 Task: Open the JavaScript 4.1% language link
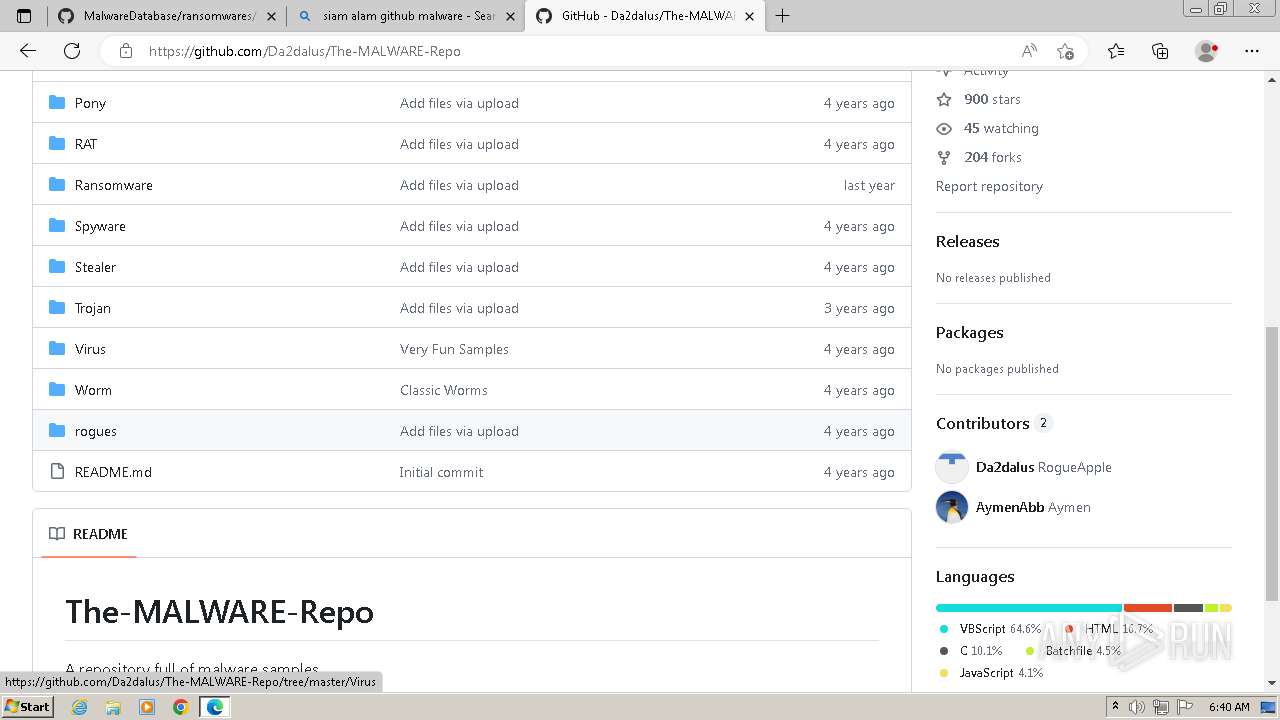point(991,673)
